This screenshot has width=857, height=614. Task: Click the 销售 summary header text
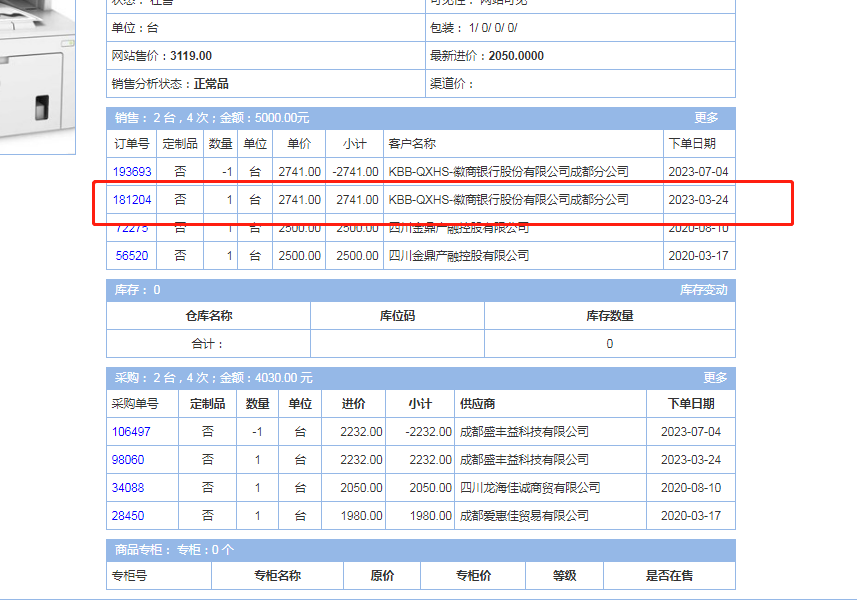point(212,118)
